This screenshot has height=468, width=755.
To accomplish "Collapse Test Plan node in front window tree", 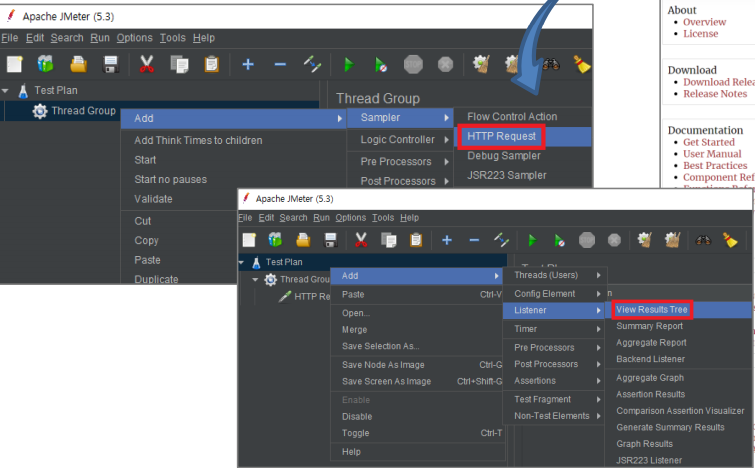I will point(241,262).
